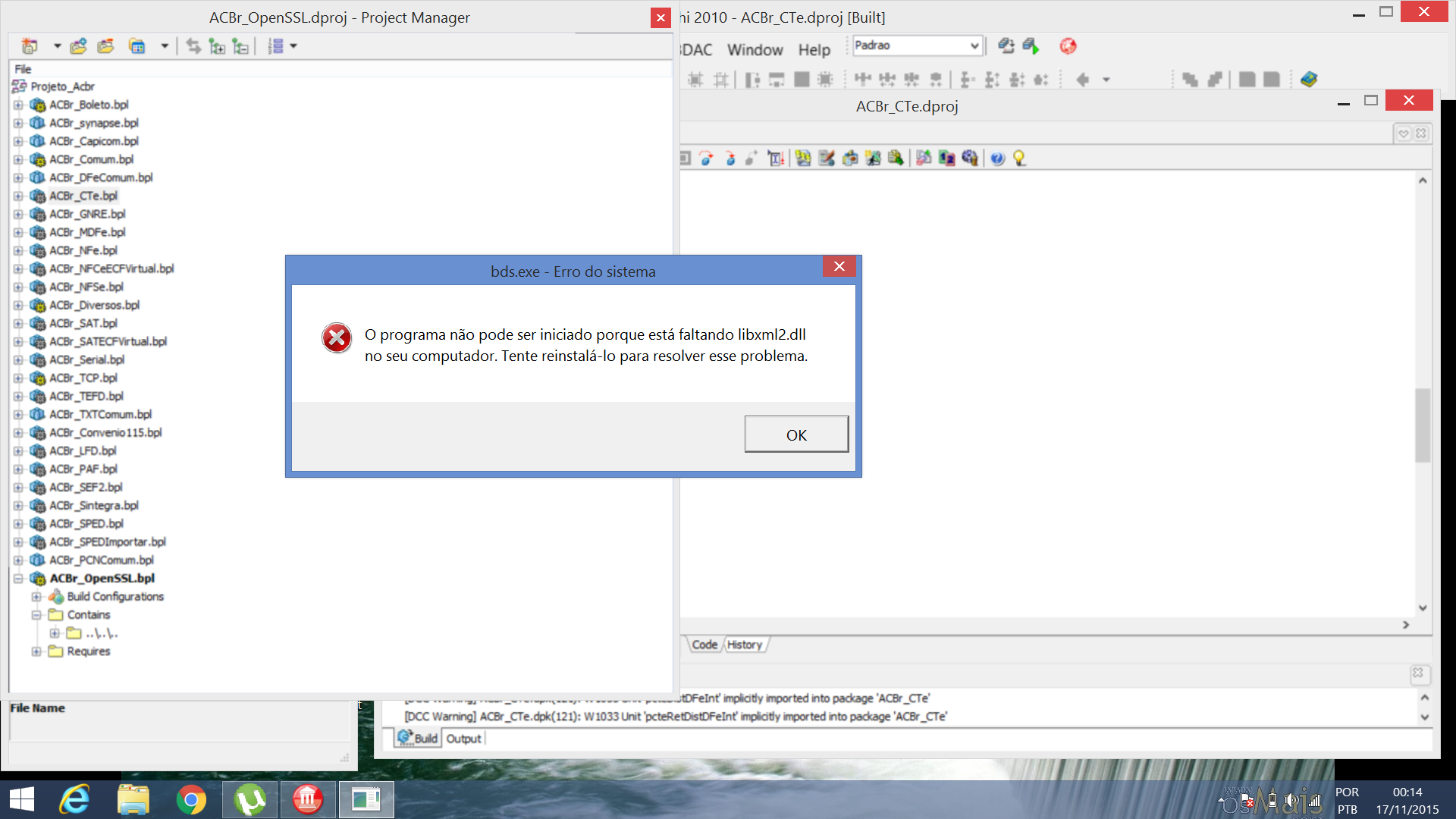This screenshot has height=819, width=1456.
Task: Collapse the Contains folder node
Action: [x=36, y=614]
